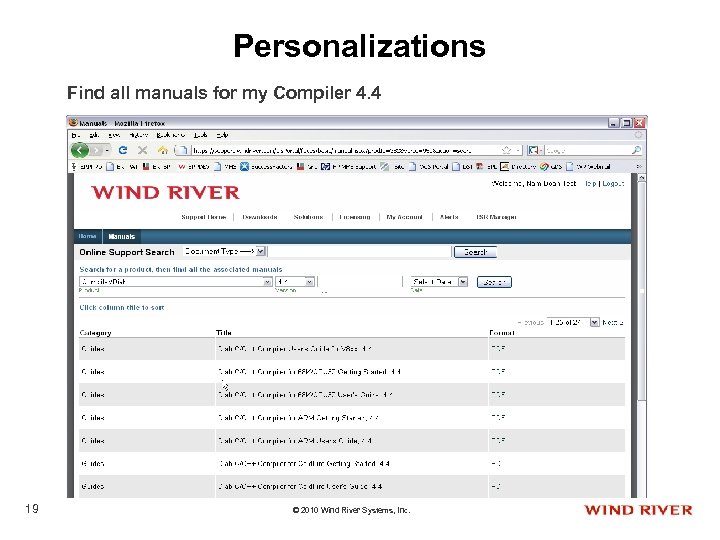The height and width of the screenshot is (540, 720).
Task: Click the Search button
Action: tap(475, 252)
